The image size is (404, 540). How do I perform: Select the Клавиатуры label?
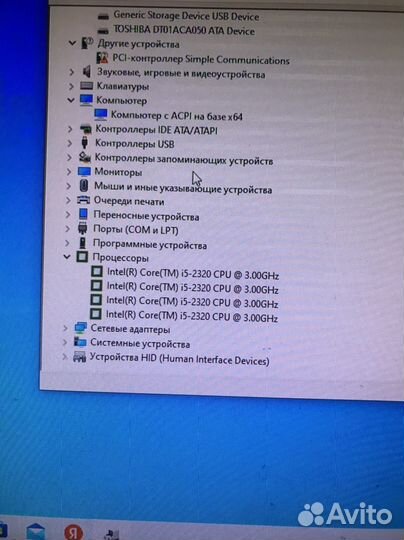pos(123,86)
